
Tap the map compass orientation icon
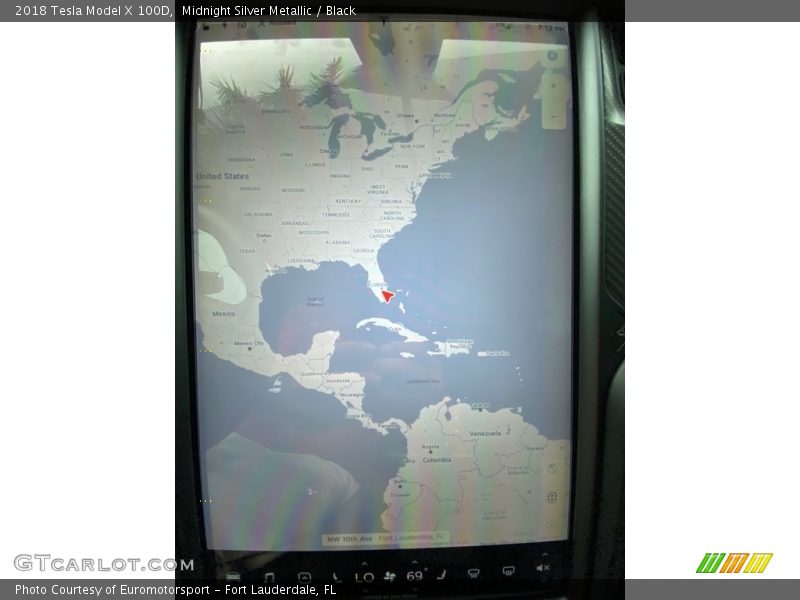552,55
